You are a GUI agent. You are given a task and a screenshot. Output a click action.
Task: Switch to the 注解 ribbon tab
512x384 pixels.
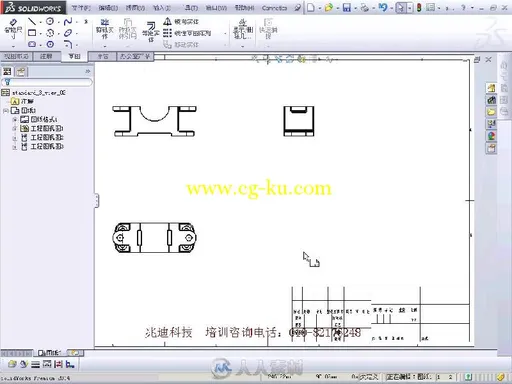click(46, 56)
